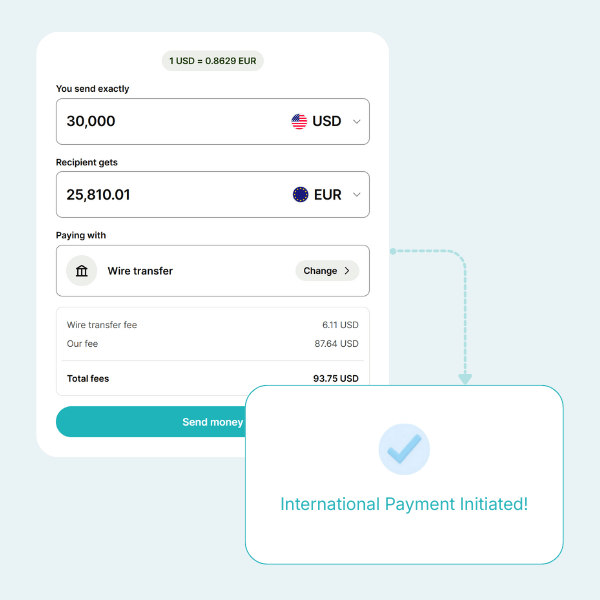This screenshot has height=600, width=600.
Task: Click the Our fee amount 87.64 USD
Action: [x=336, y=344]
